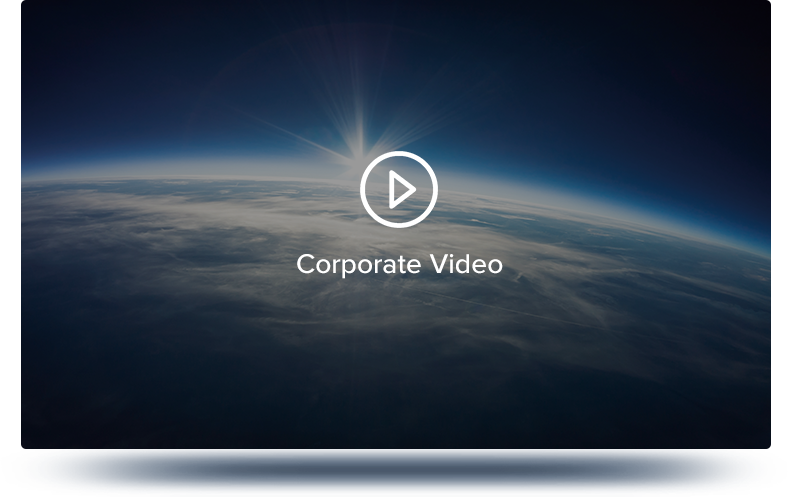
Task: Click the dark sky at top left of video
Action: pyautogui.click(x=100, y=50)
